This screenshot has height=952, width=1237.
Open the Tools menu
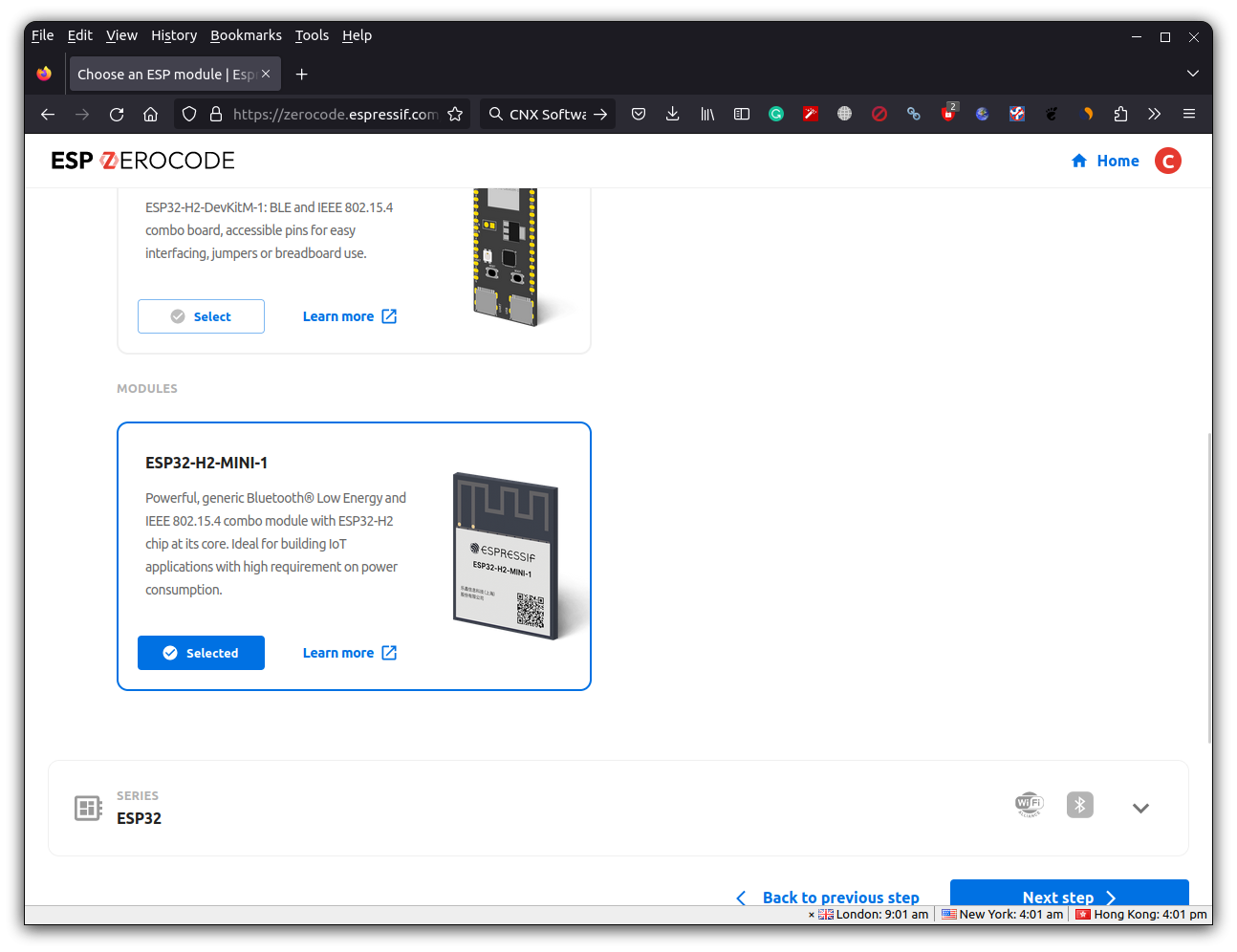(x=312, y=35)
